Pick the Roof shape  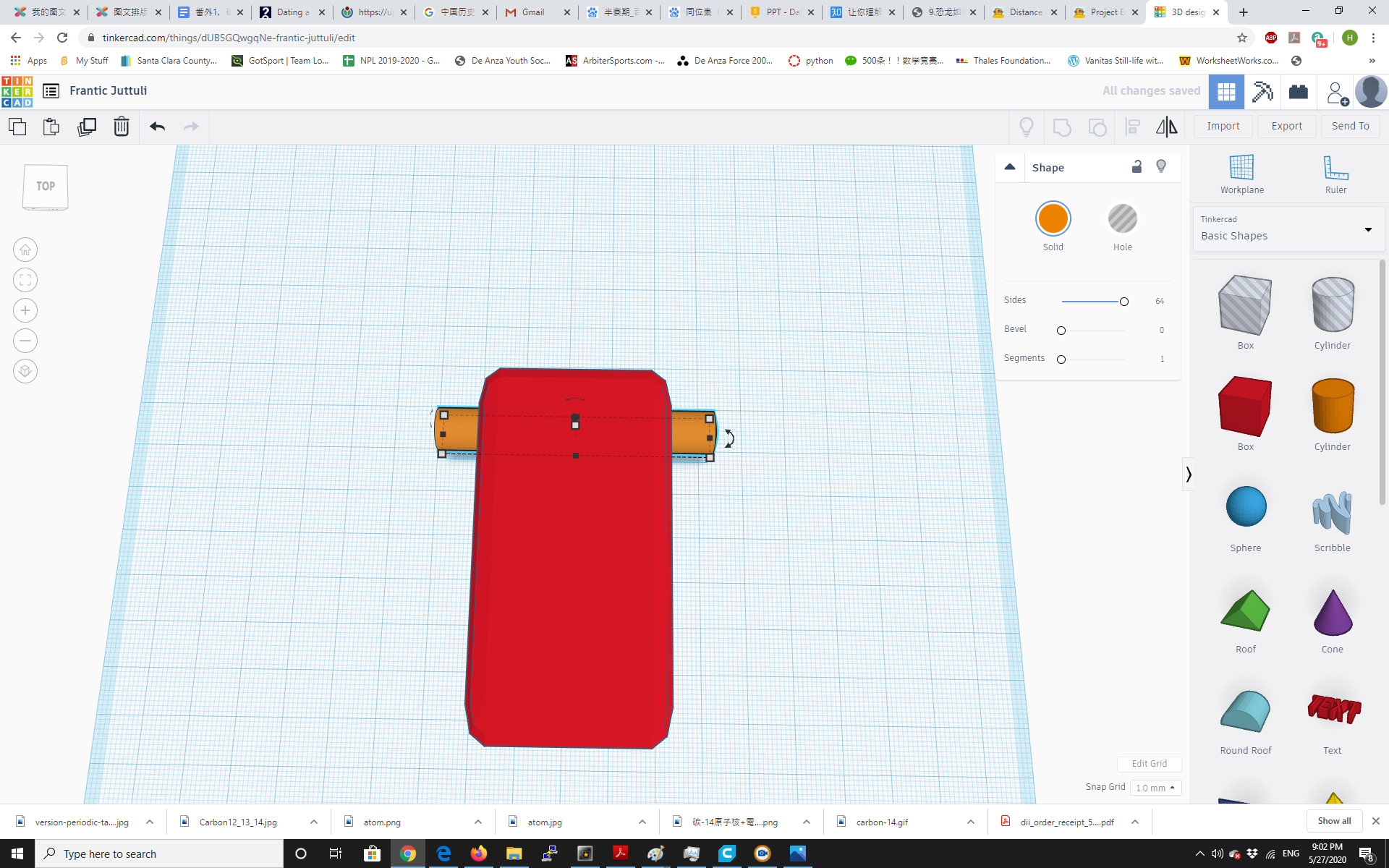(1245, 610)
